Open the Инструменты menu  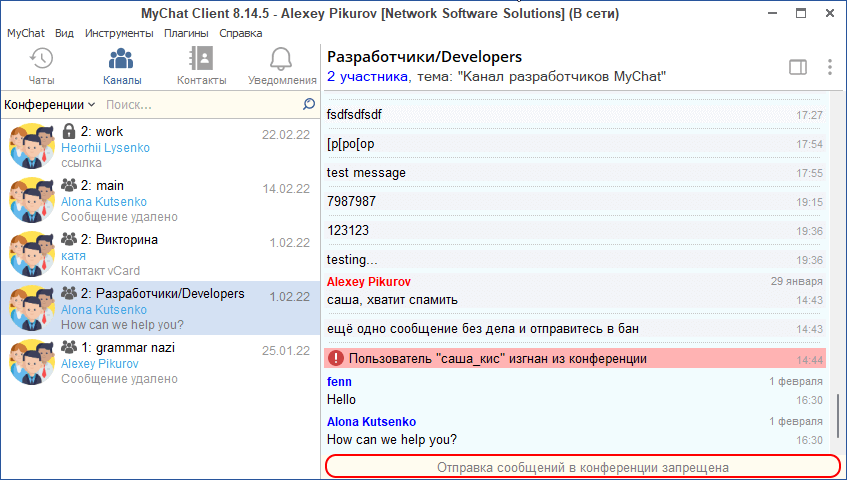(119, 33)
